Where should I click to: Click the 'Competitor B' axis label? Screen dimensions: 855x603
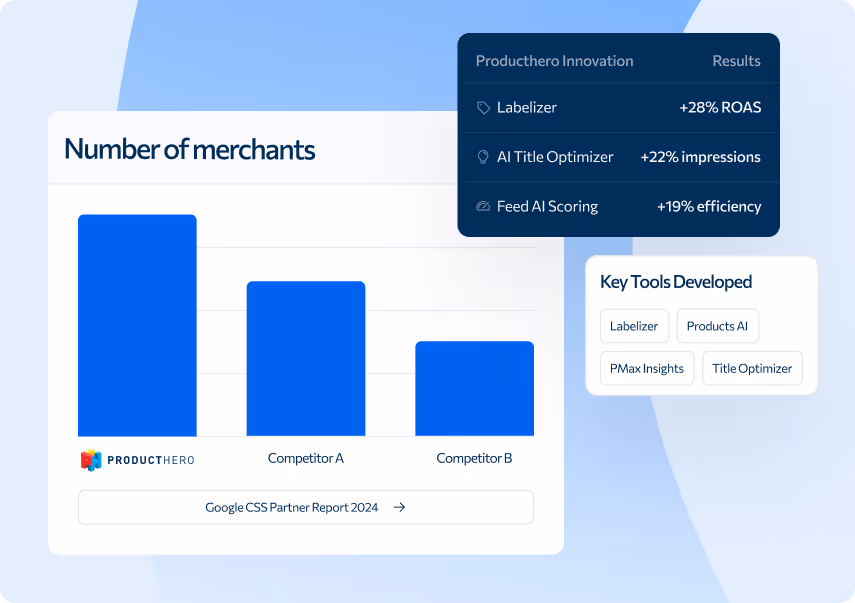pos(474,458)
